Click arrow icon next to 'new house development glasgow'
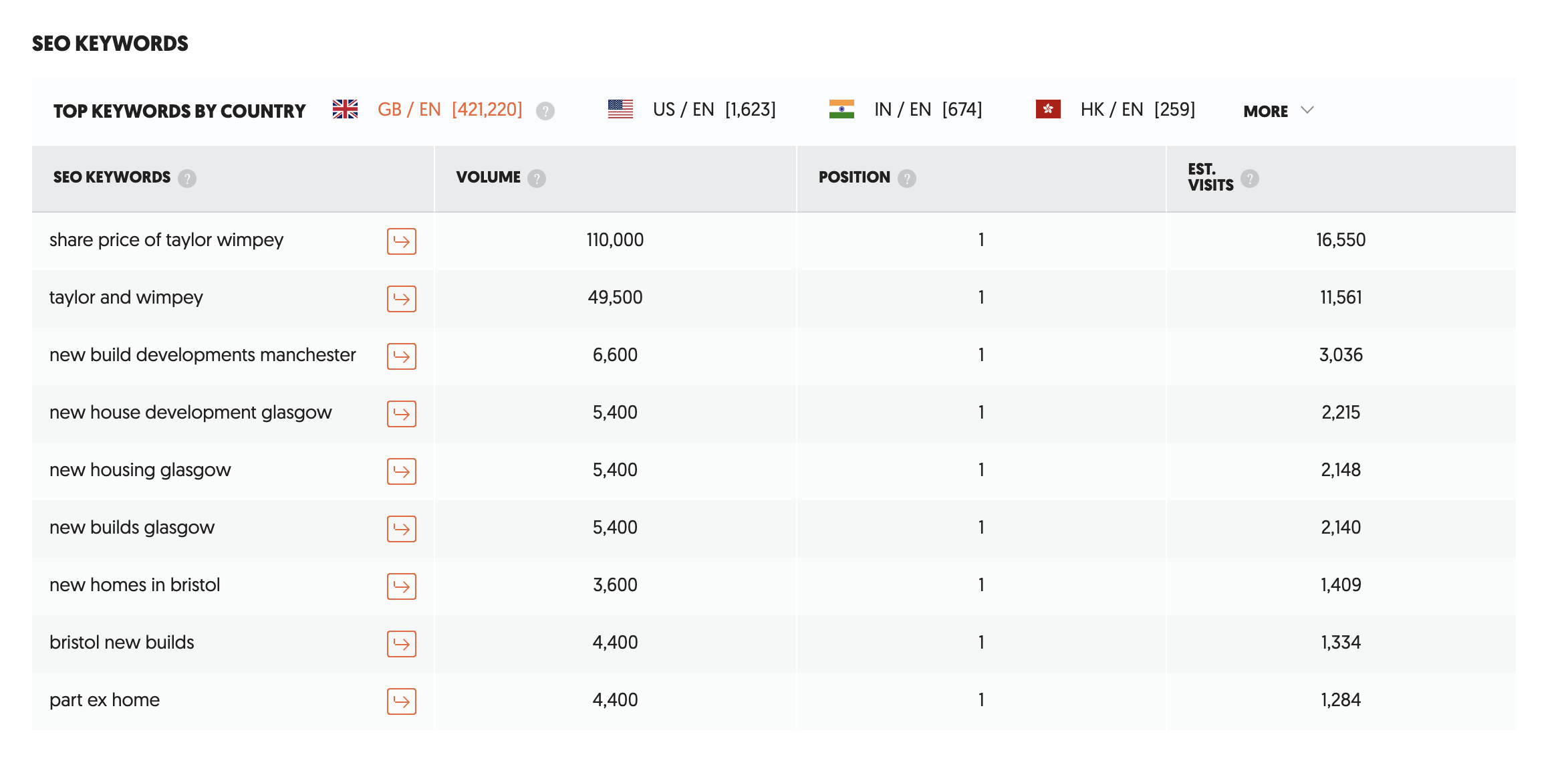 [x=401, y=414]
